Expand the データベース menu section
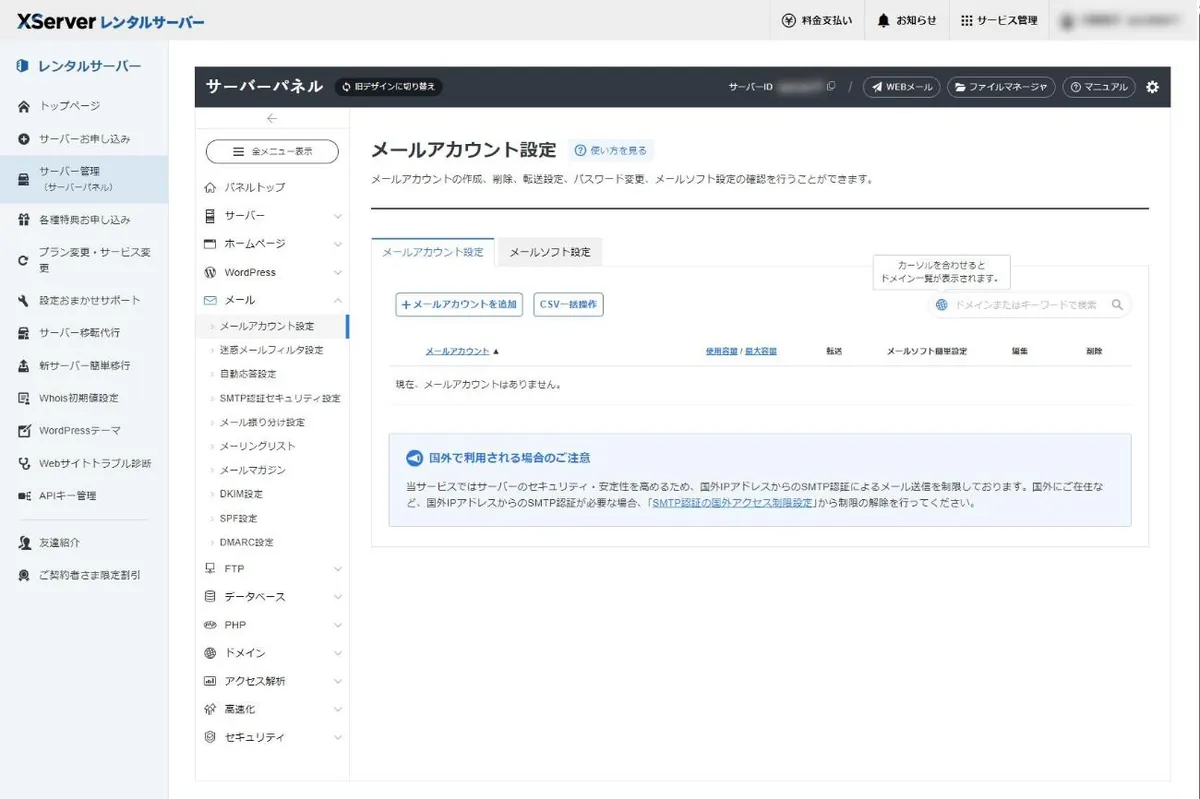The width and height of the screenshot is (1200, 799). point(272,597)
